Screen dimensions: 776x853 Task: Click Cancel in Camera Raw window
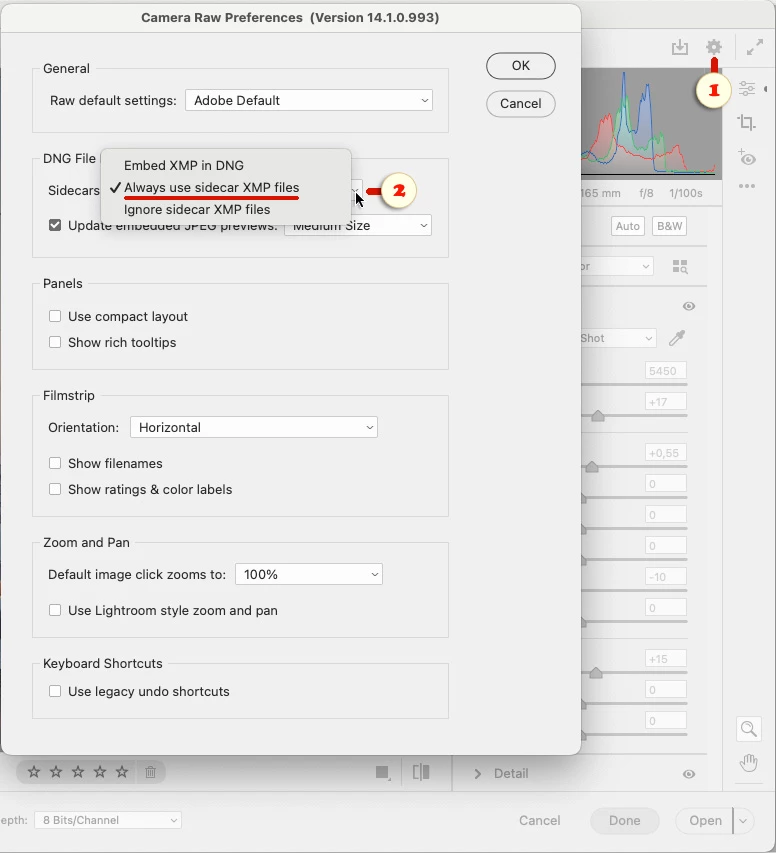[x=539, y=820]
